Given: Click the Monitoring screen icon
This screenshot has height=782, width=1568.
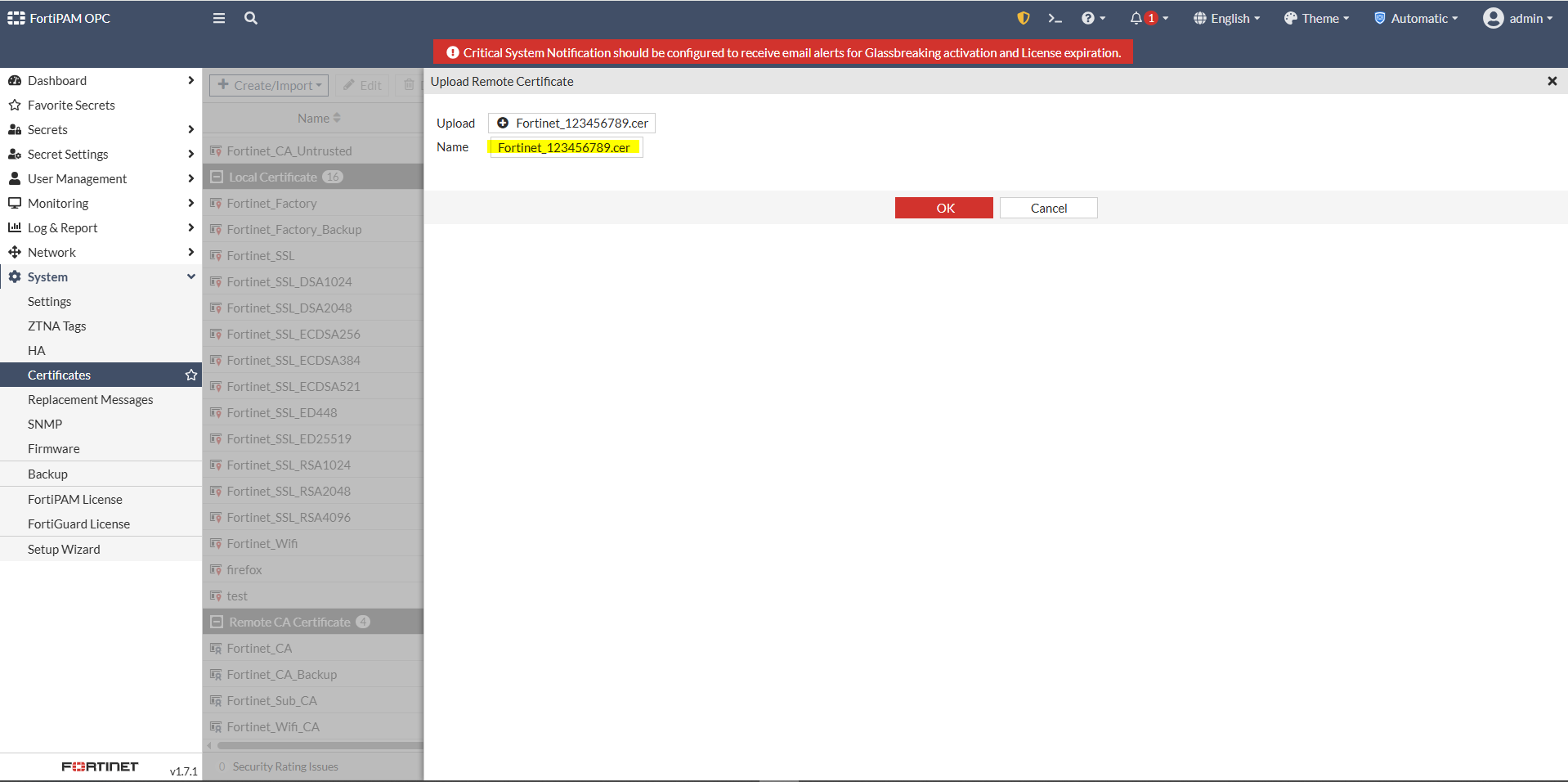Looking at the screenshot, I should click(x=15, y=203).
